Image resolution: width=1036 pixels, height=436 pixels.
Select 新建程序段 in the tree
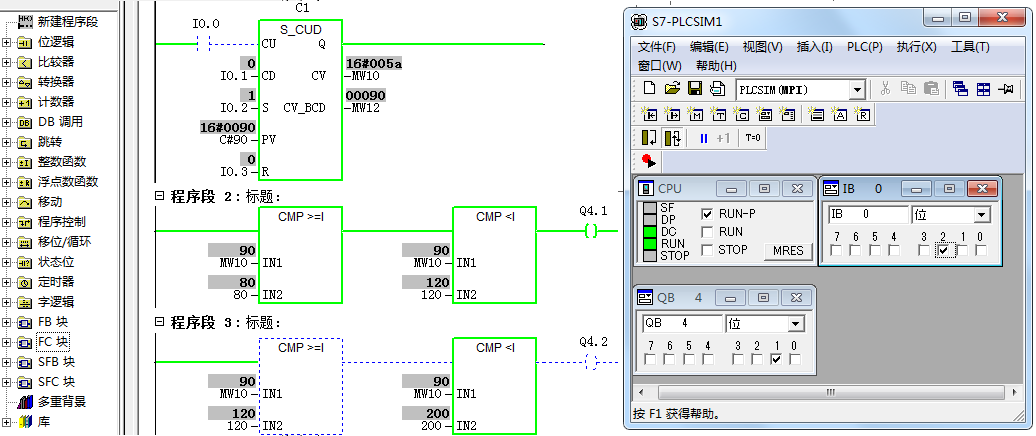(67, 22)
